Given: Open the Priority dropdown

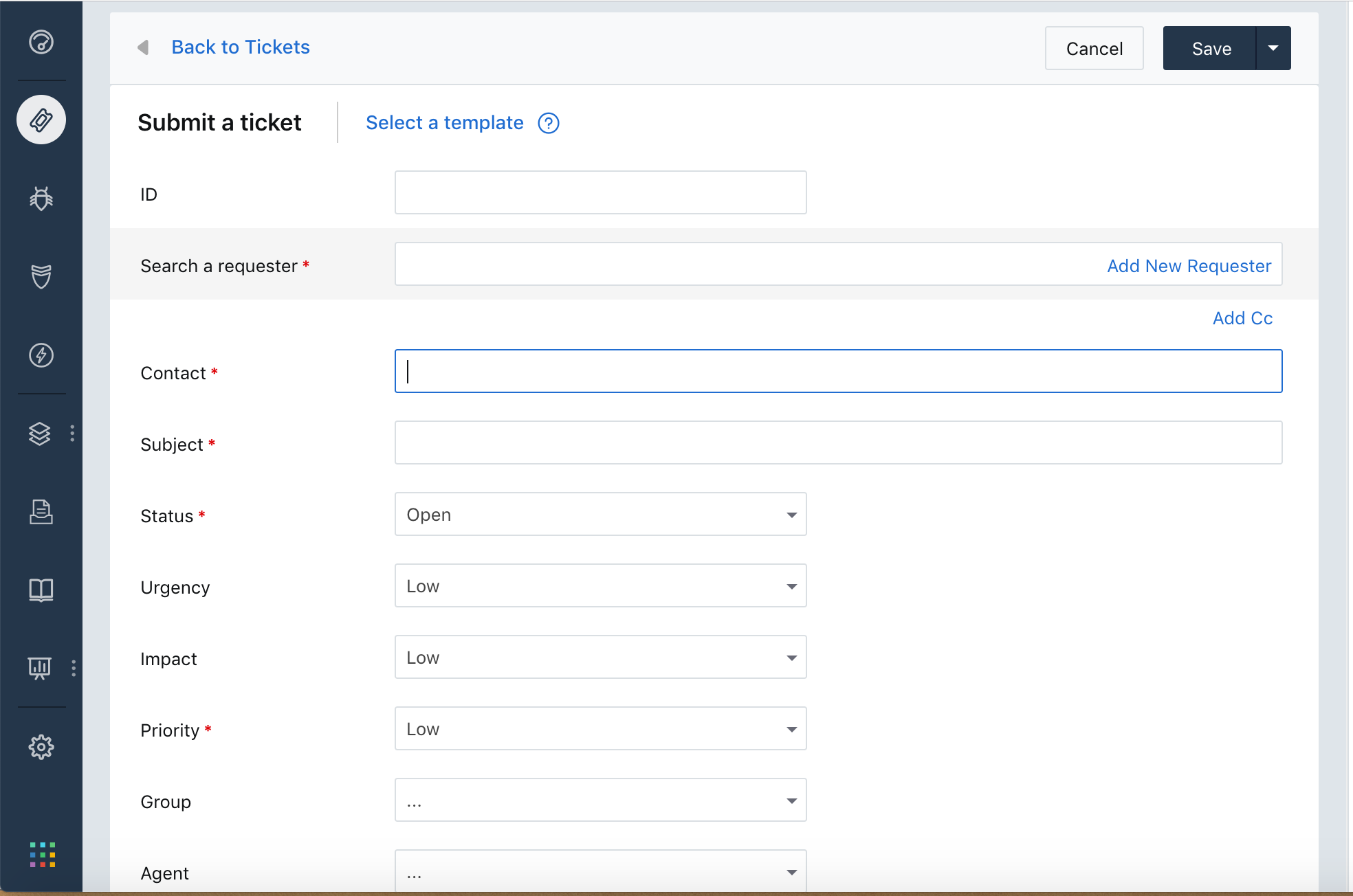Looking at the screenshot, I should (600, 729).
